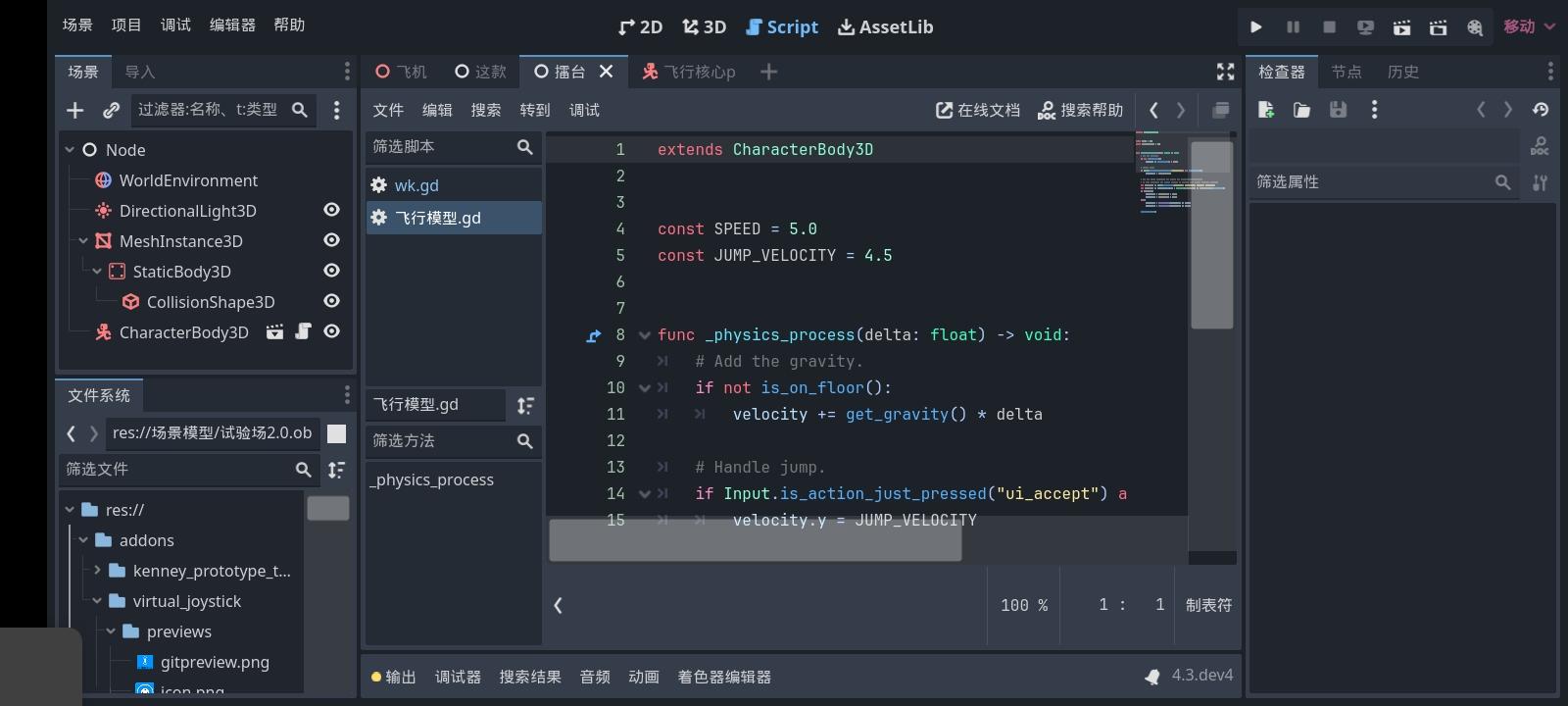1568x706 pixels.
Task: Toggle visibility of StaticBody3D
Action: [x=331, y=271]
